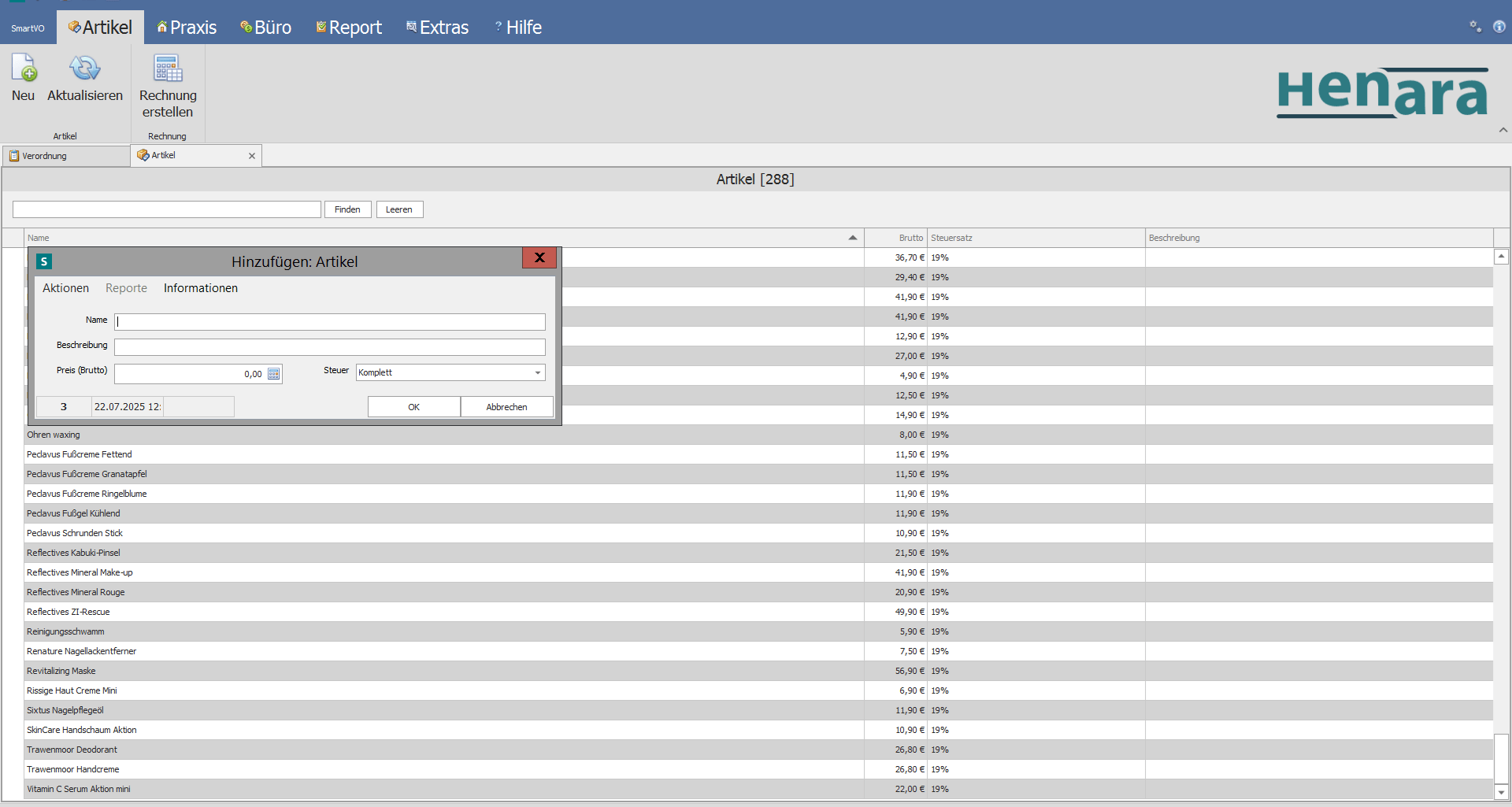Viewport: 1512px width, 807px height.
Task: Close the Artikel tab
Action: point(252,156)
